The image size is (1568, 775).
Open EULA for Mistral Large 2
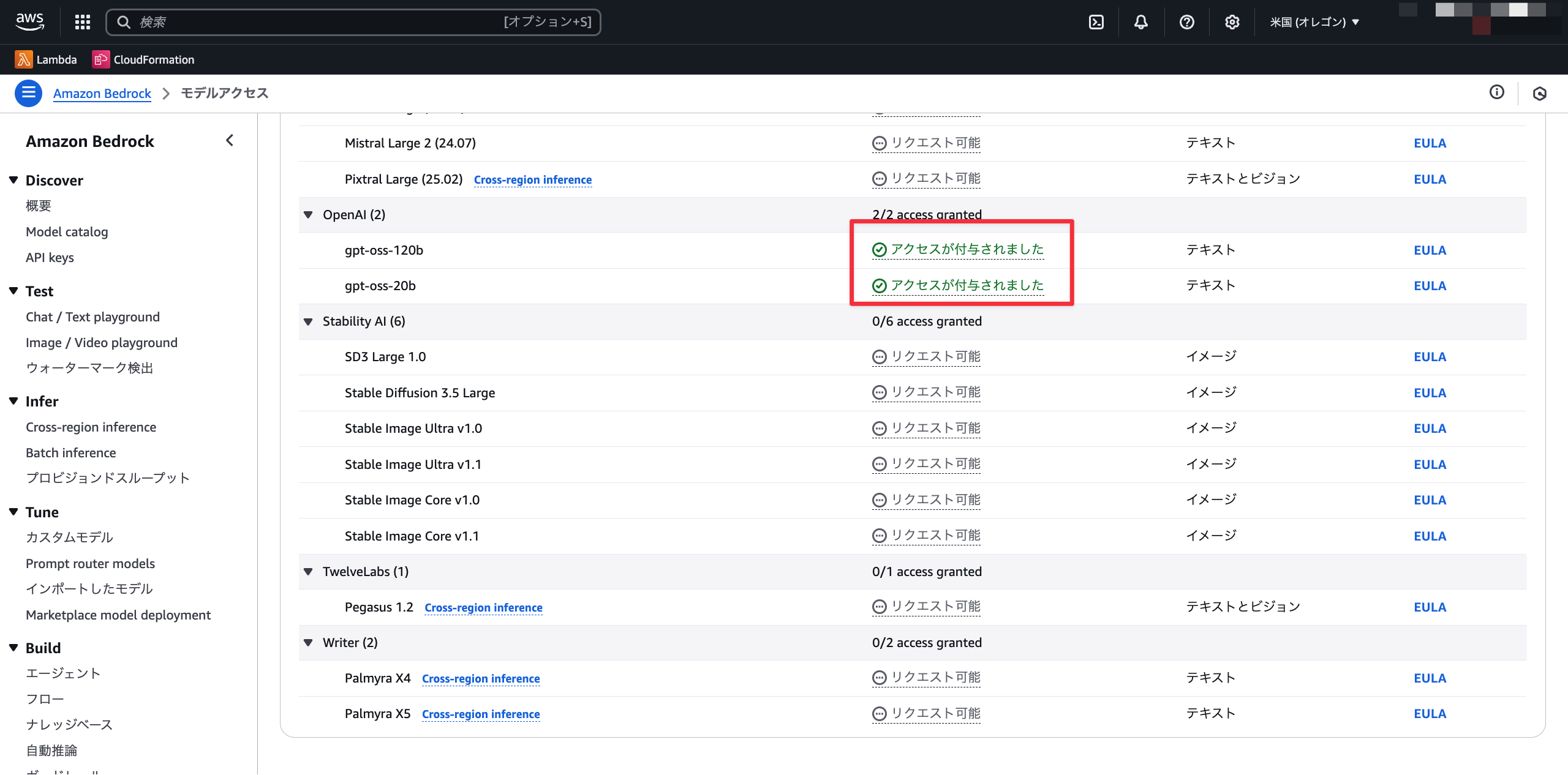(1430, 143)
